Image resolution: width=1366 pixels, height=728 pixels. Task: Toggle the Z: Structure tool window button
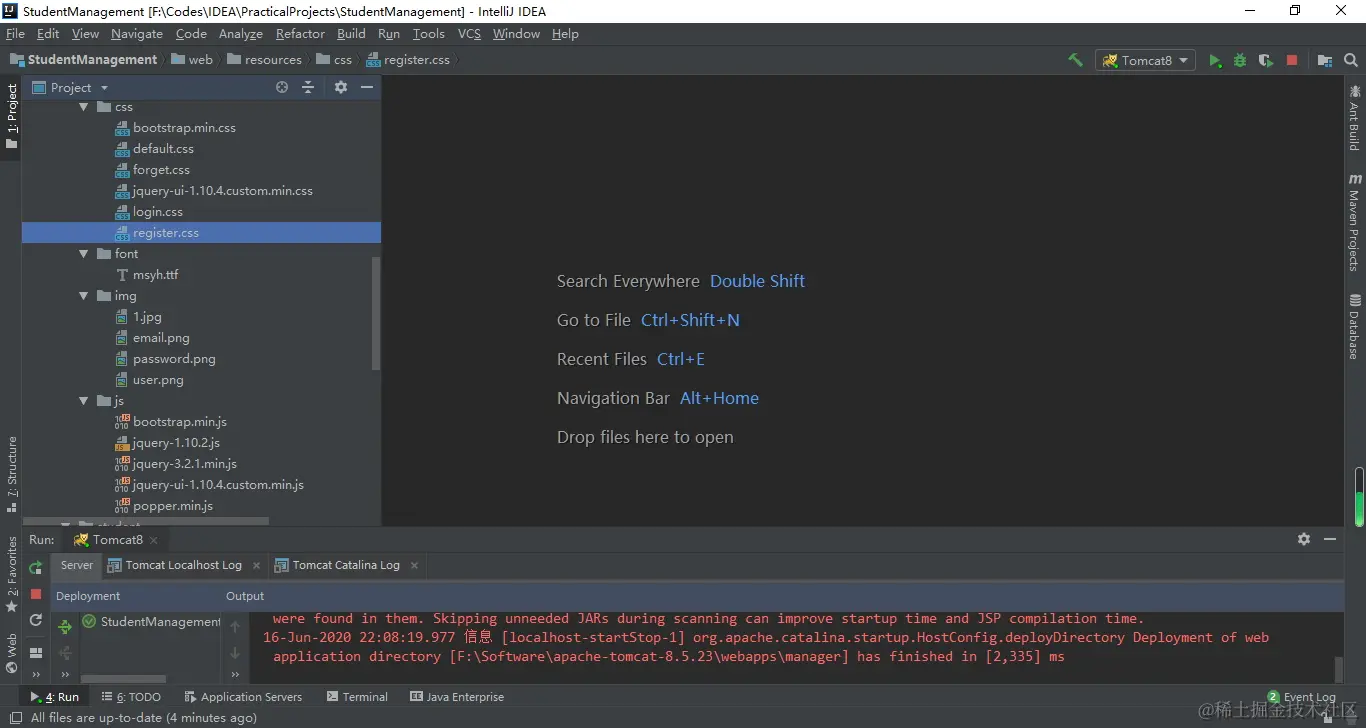pos(12,474)
